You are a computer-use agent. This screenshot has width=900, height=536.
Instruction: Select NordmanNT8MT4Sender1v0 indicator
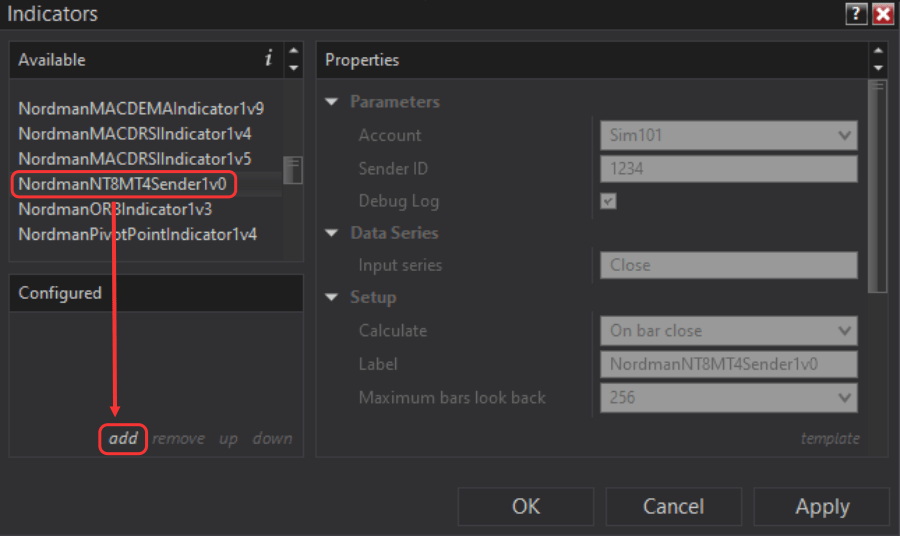(x=123, y=184)
